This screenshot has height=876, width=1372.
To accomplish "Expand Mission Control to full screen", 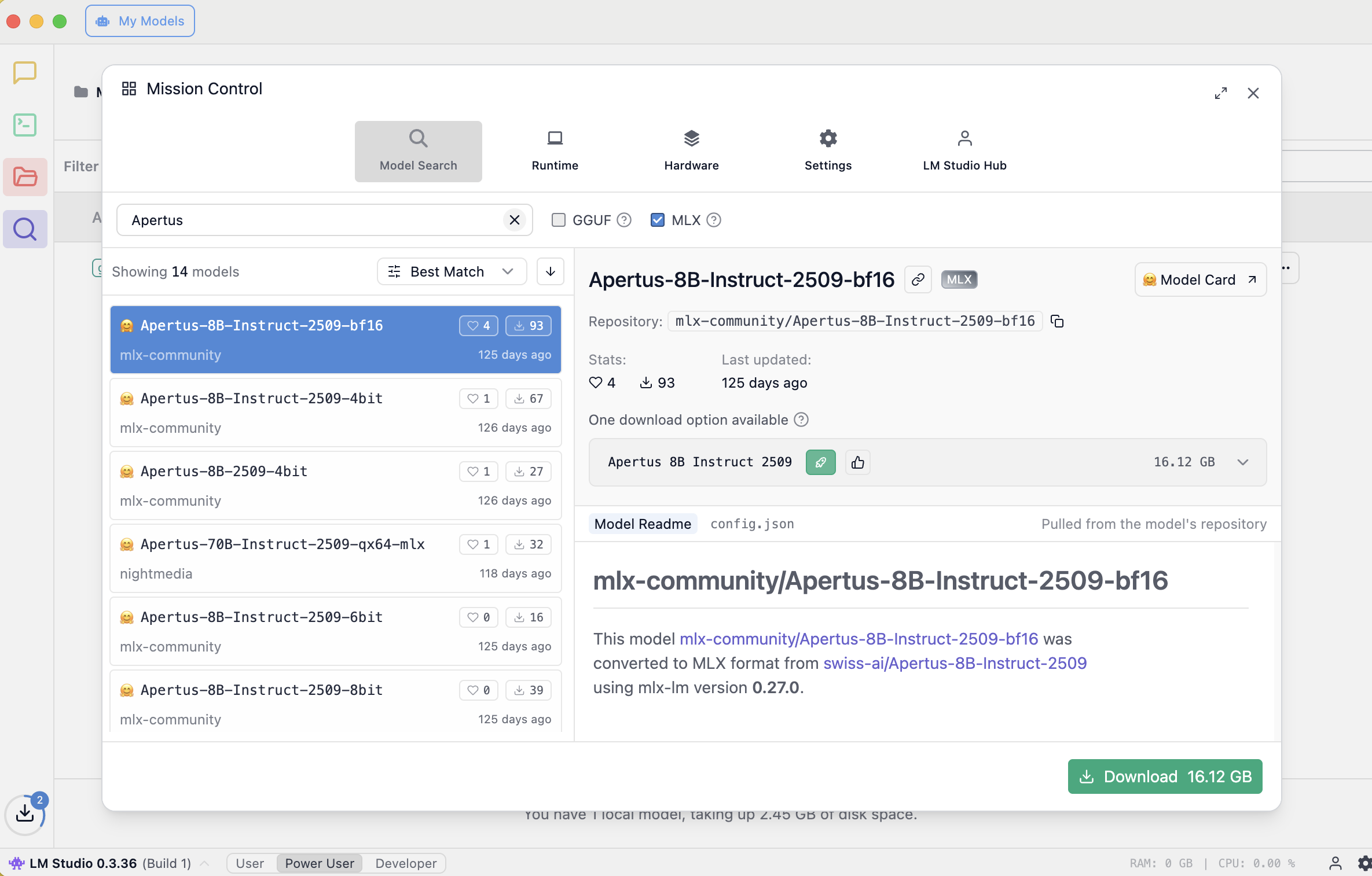I will click(x=1220, y=93).
